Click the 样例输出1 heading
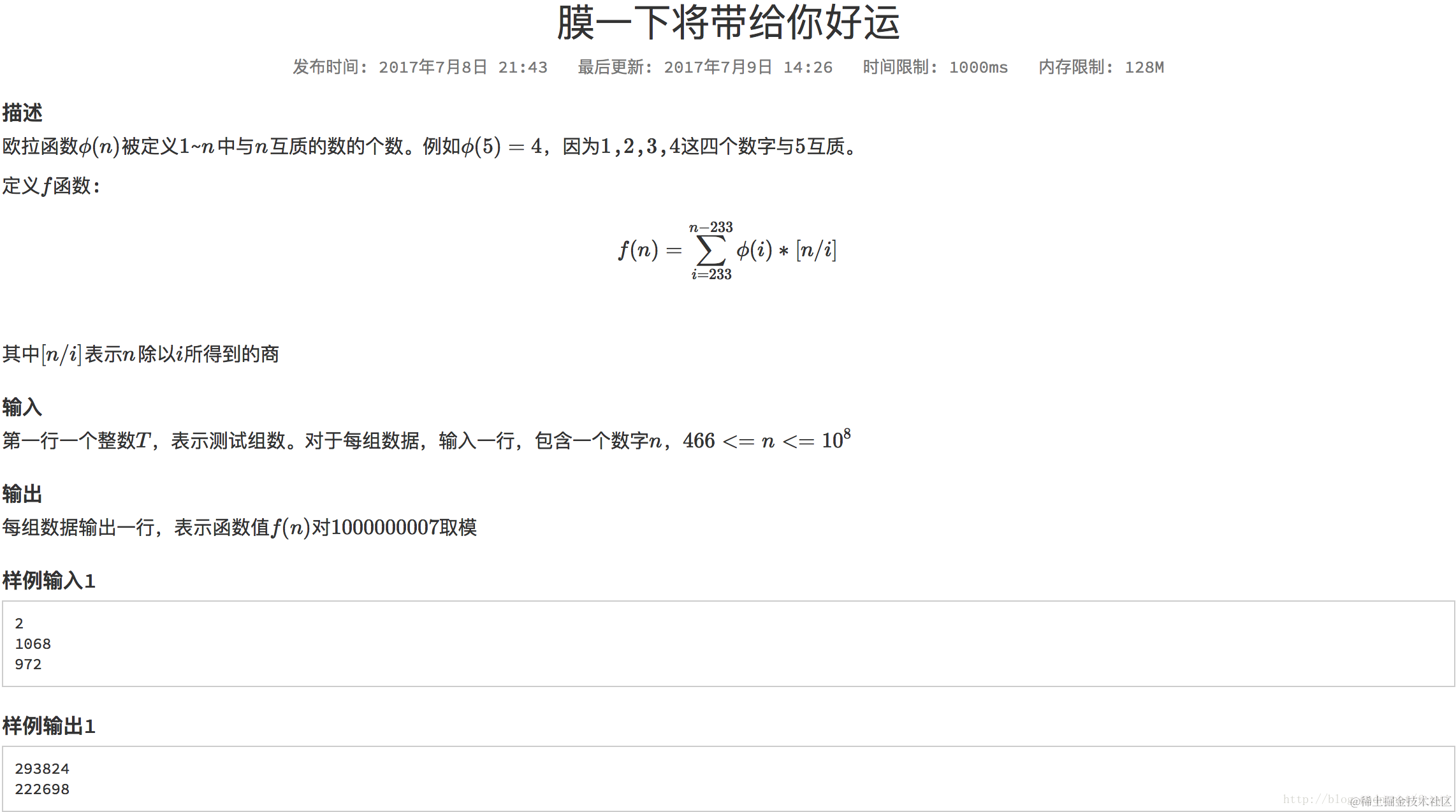The width and height of the screenshot is (1456, 812). [x=48, y=726]
